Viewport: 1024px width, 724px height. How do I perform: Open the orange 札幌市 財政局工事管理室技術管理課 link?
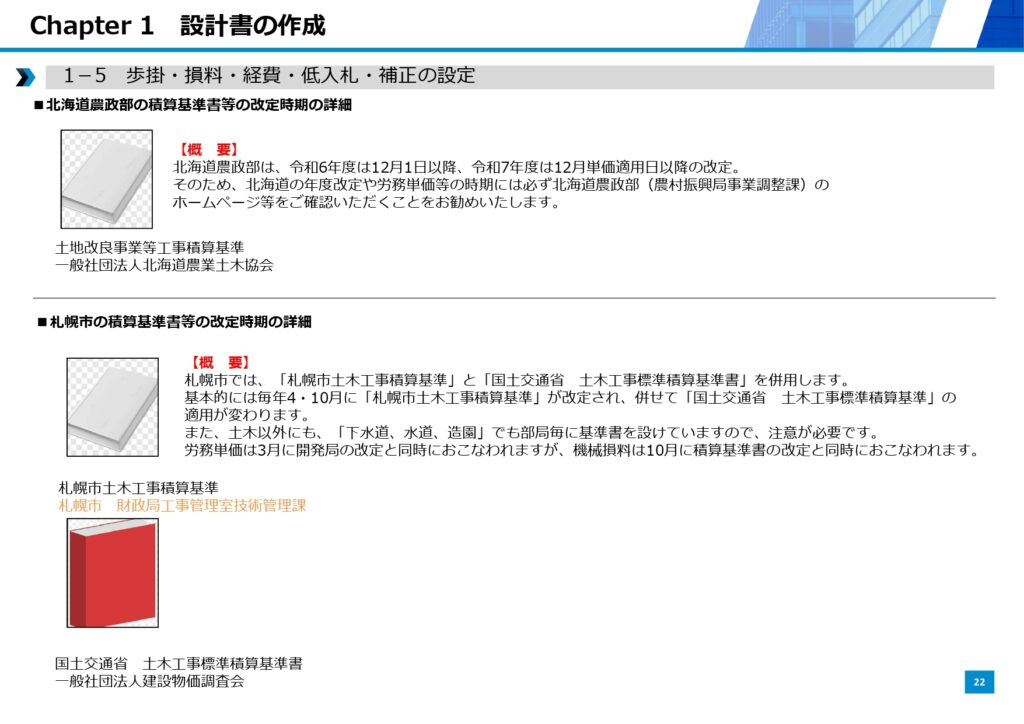(182, 506)
